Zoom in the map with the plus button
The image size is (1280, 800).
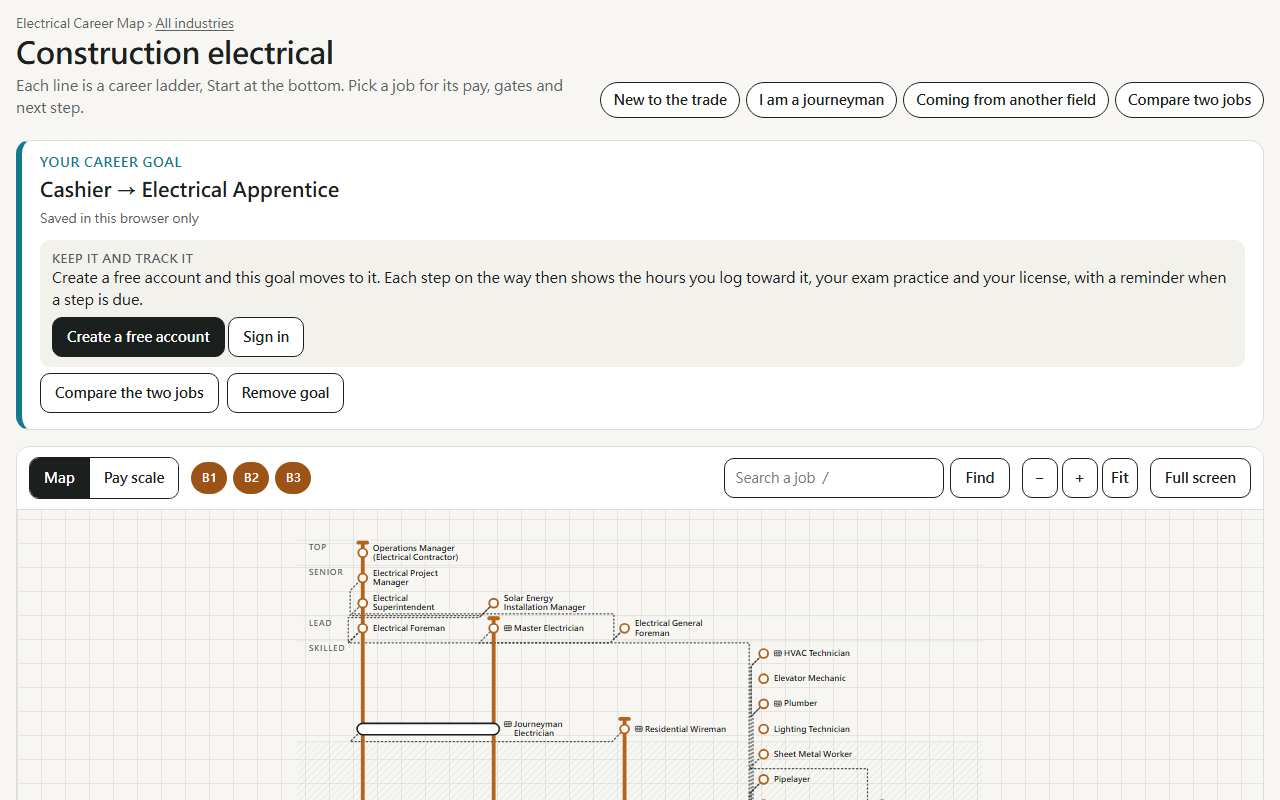[1080, 478]
